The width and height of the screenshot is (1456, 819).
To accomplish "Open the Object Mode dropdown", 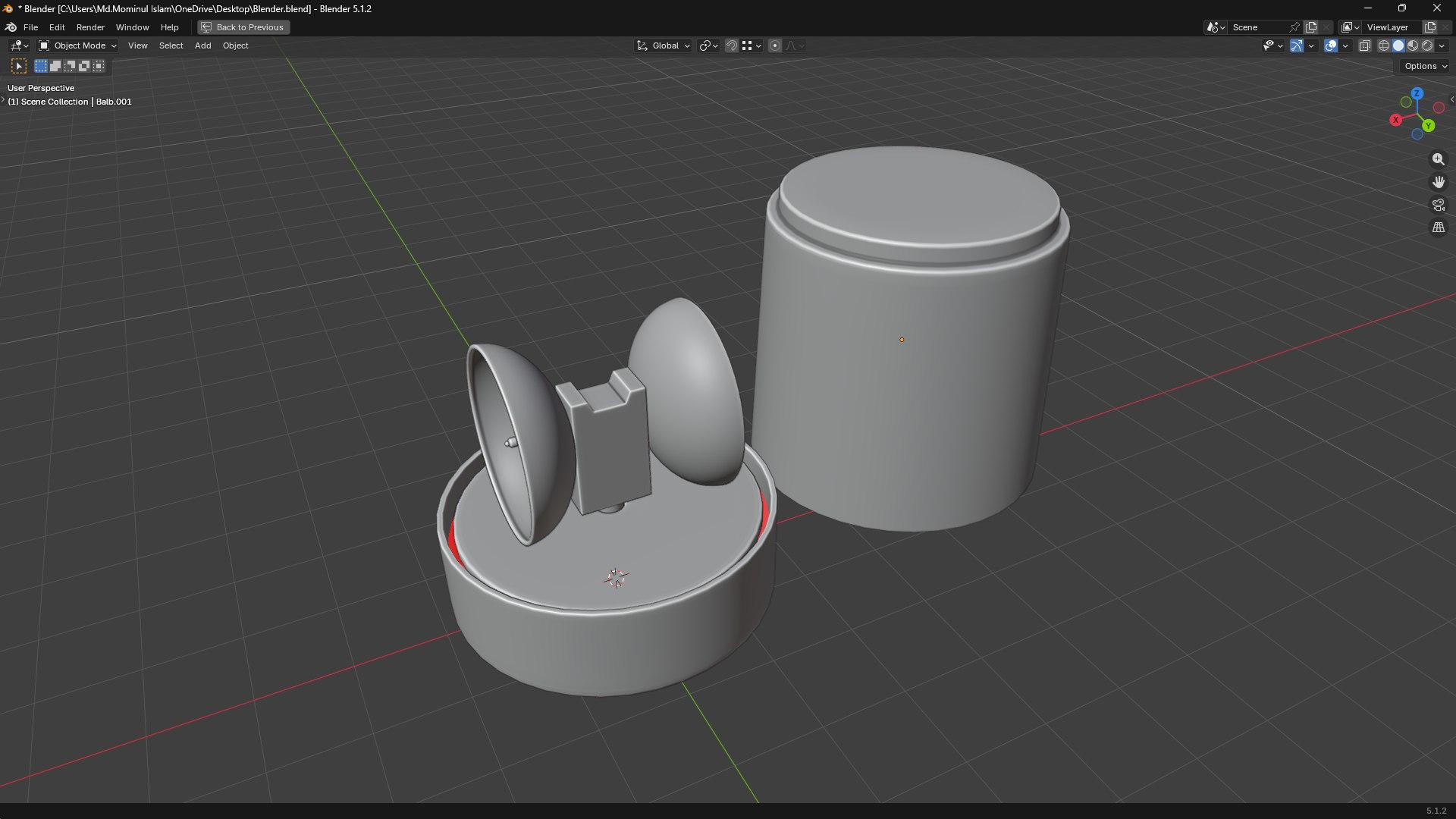I will pos(77,45).
